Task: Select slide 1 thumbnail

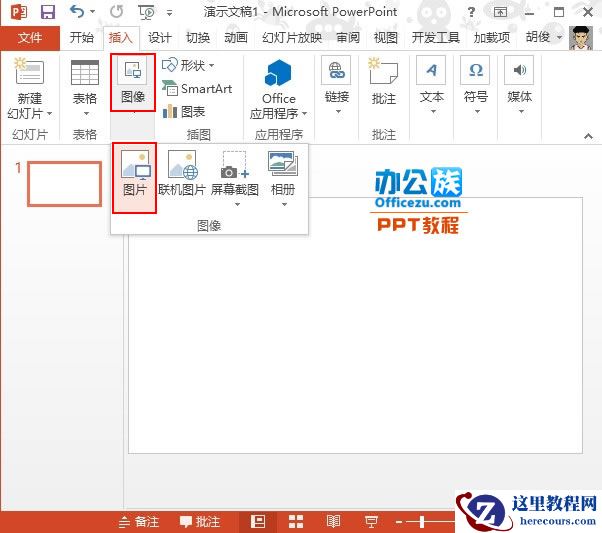Action: pos(64,184)
